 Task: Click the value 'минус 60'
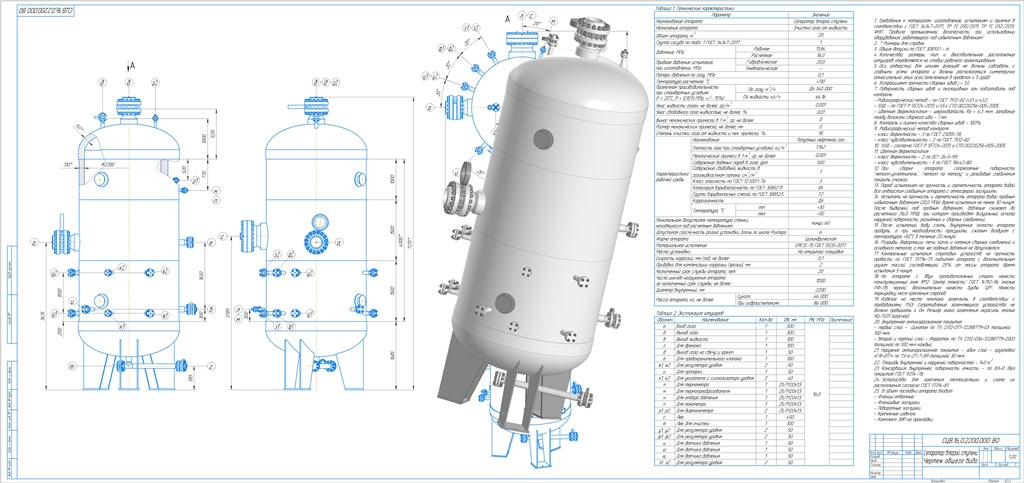(821, 224)
